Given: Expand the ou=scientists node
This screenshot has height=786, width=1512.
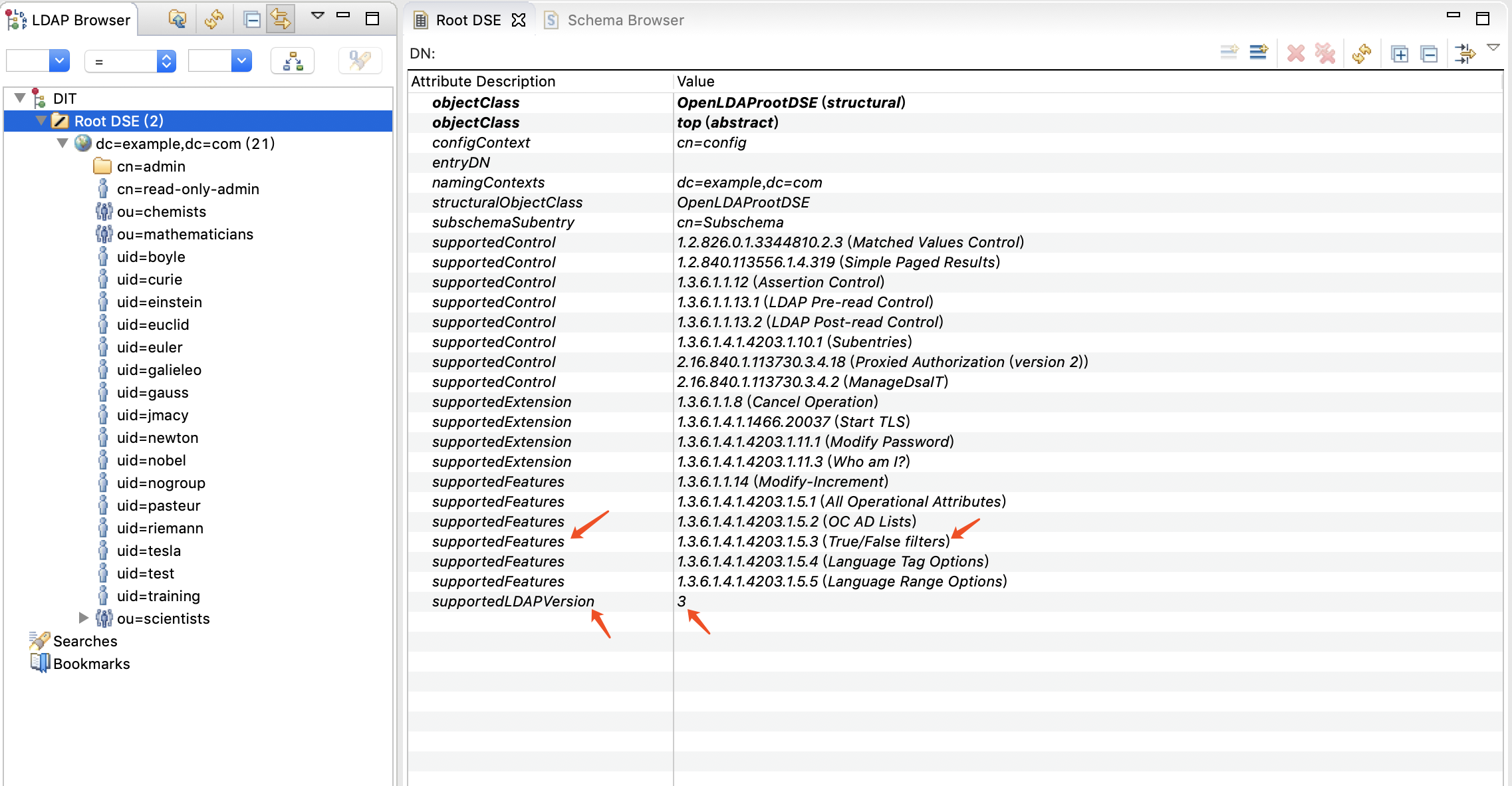Looking at the screenshot, I should (x=83, y=618).
